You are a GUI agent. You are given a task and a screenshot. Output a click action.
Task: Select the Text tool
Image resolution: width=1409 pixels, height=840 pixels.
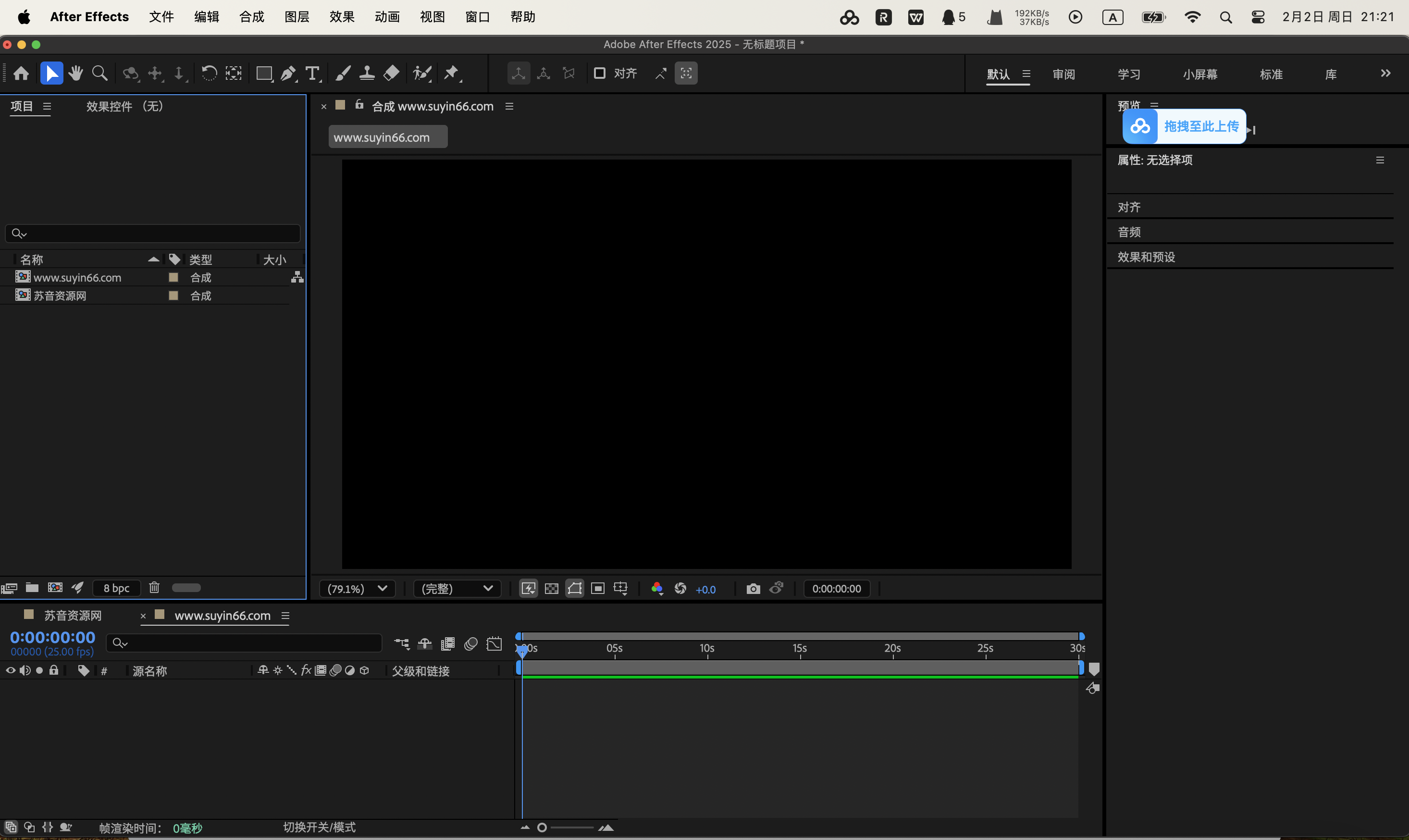click(313, 74)
